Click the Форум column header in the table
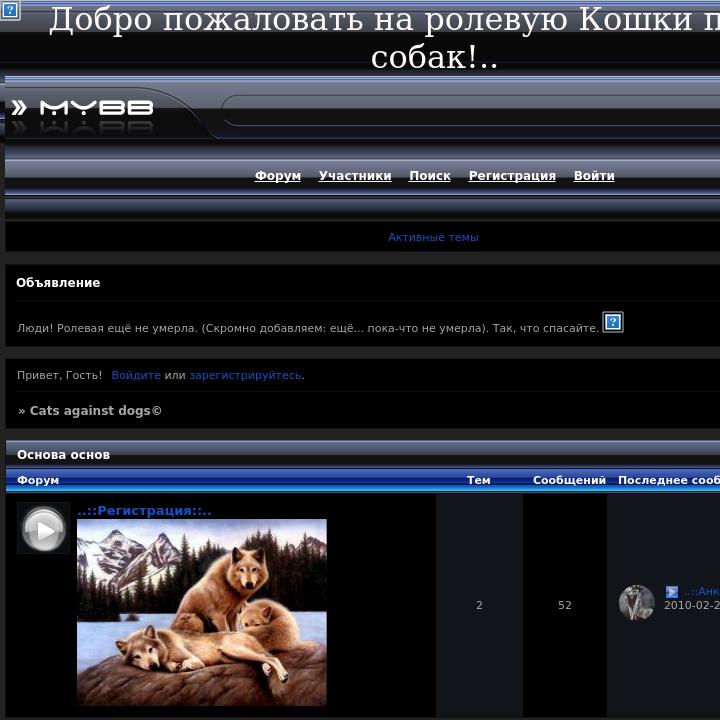 38,480
